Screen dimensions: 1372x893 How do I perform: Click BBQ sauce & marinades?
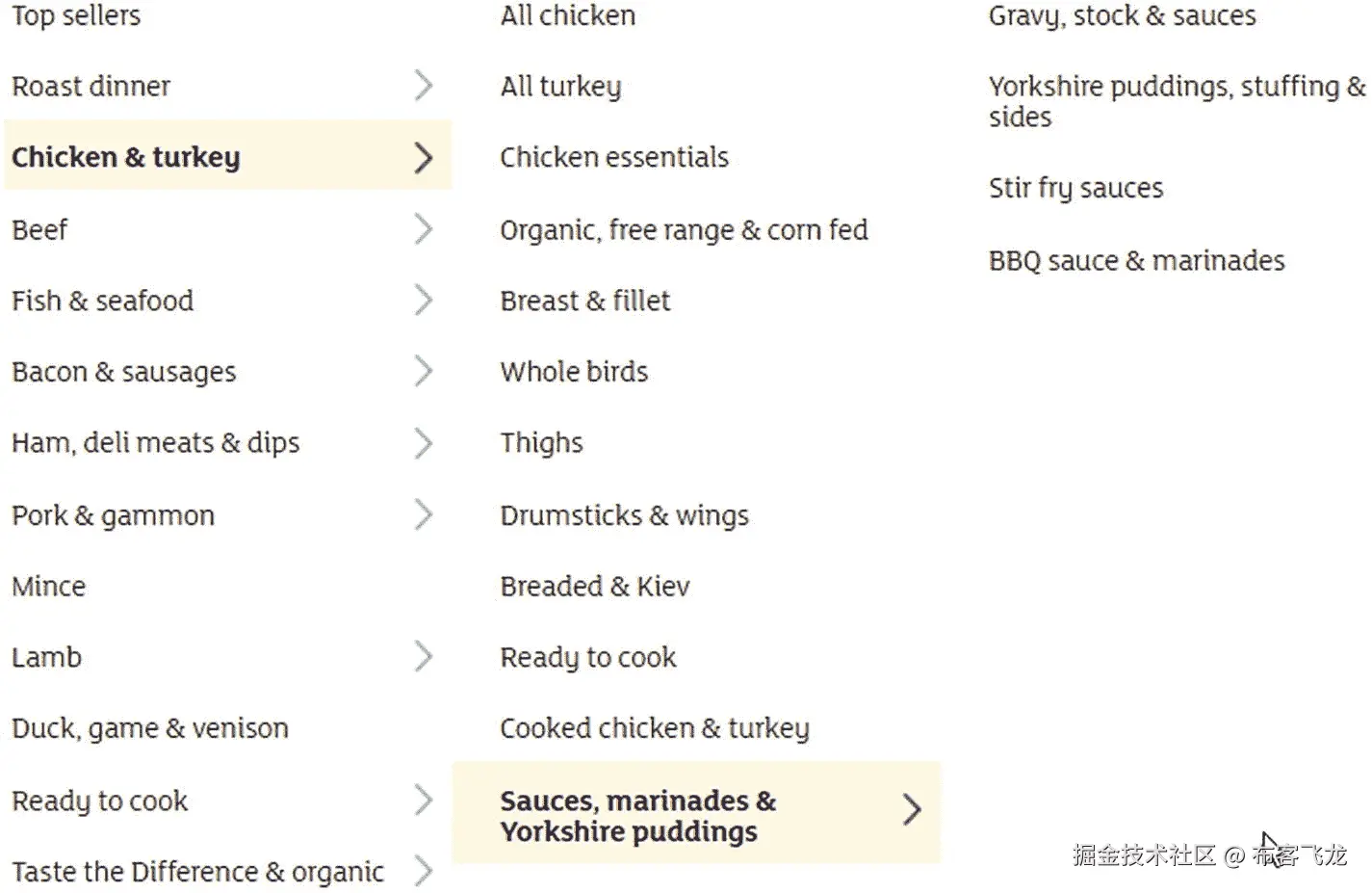point(1136,260)
